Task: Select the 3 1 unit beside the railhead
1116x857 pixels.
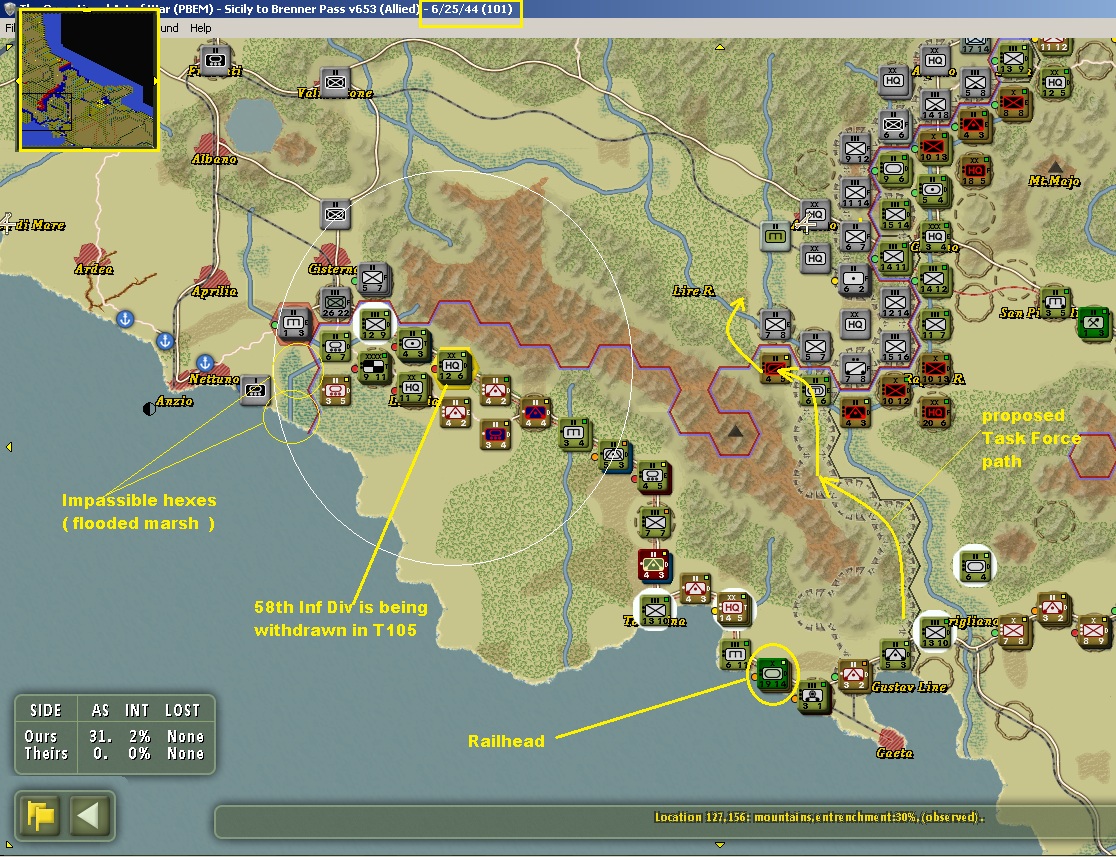Action: pyautogui.click(x=813, y=696)
